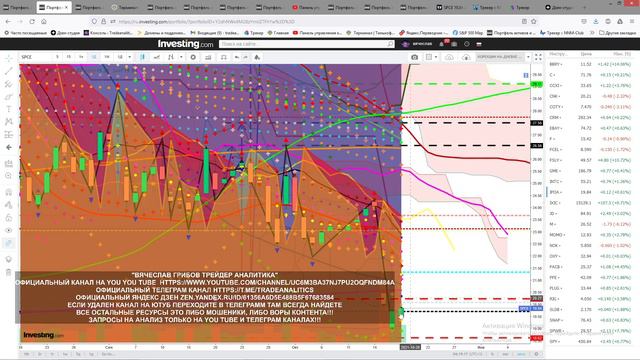The height and width of the screenshot is (360, 640).
Task: Take a chart snapshot with camera icon
Action: coord(414,57)
